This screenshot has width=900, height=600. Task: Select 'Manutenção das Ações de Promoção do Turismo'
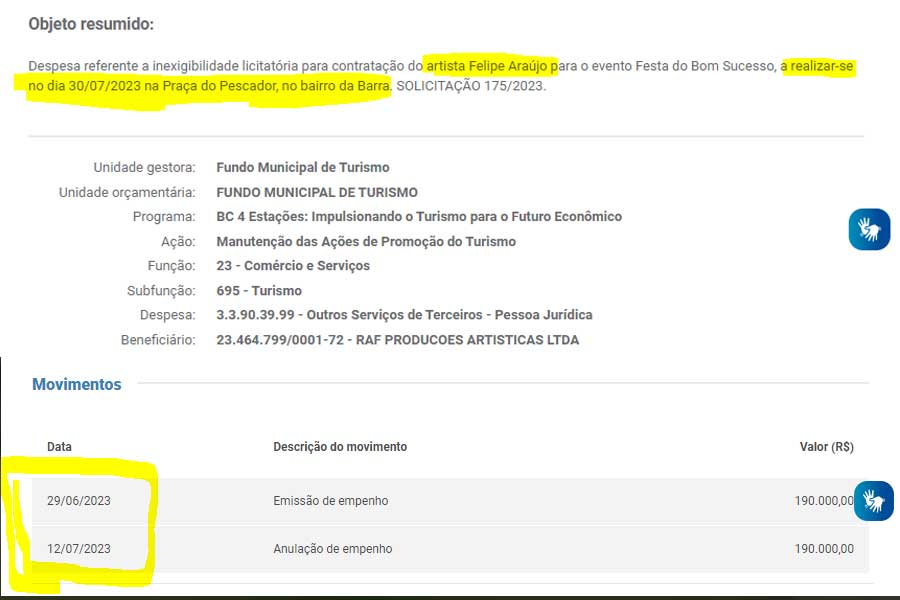tap(366, 242)
